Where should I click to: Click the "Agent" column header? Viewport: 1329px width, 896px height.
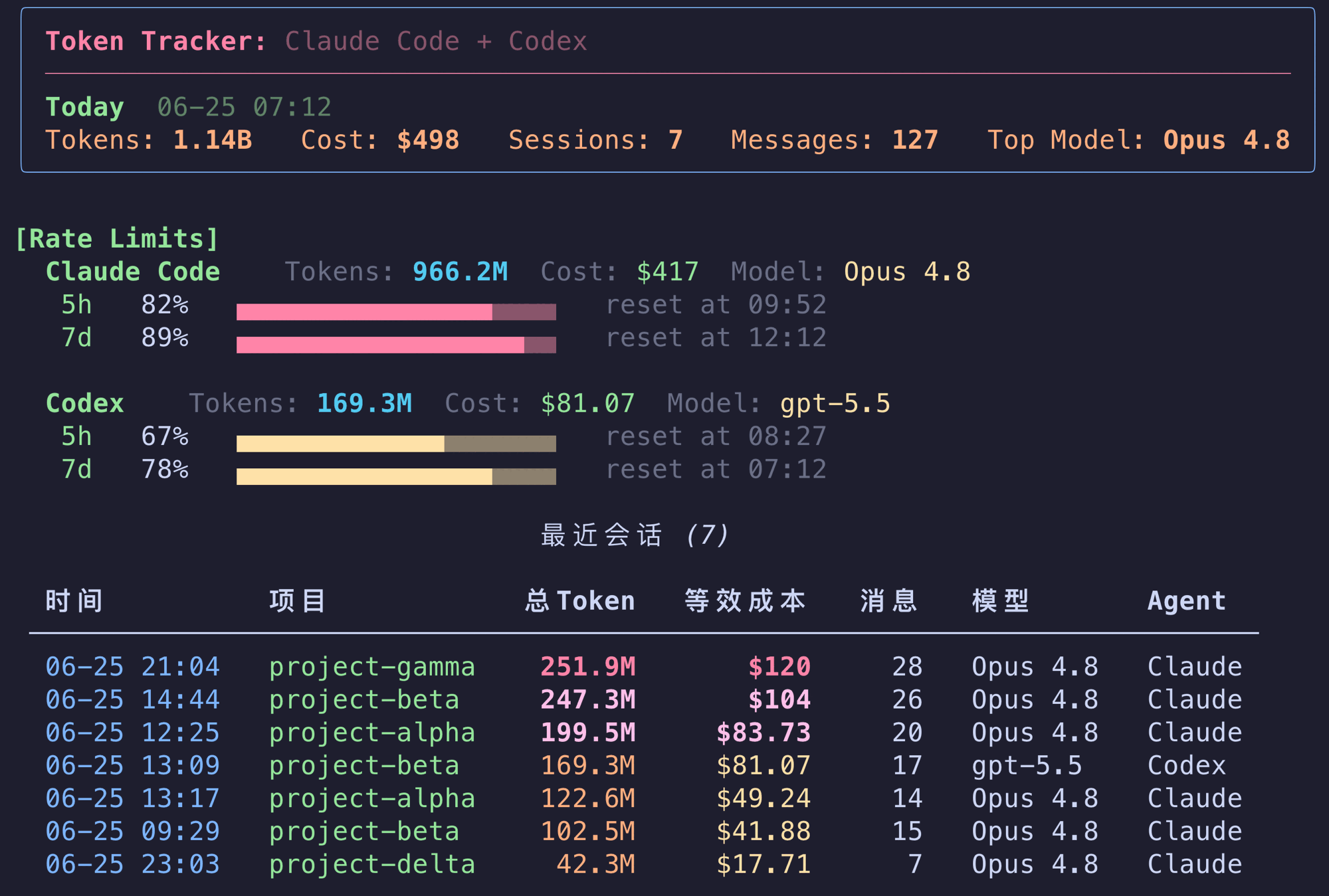click(x=1187, y=600)
